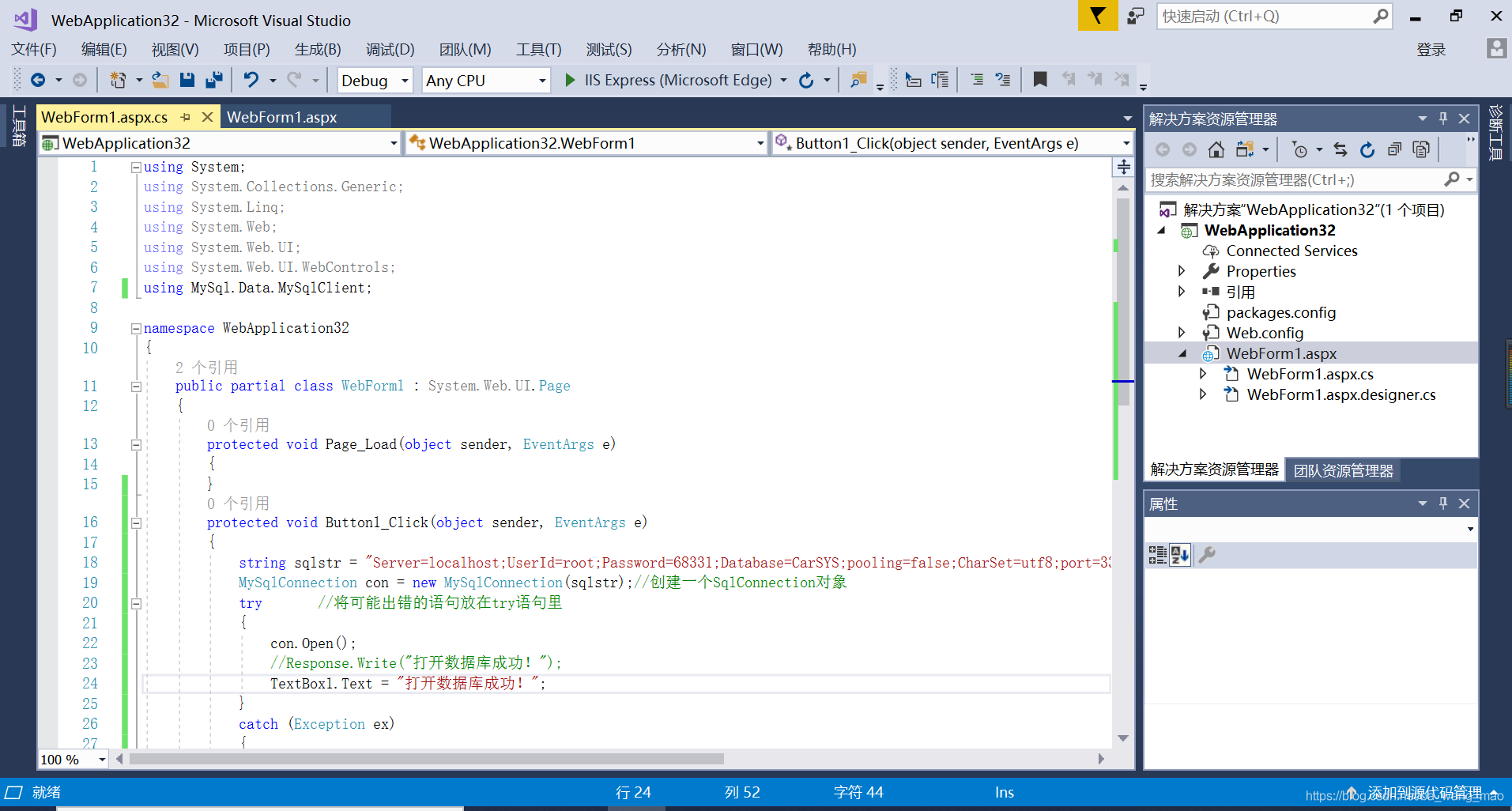Toggle the using directives outline region

(136, 167)
